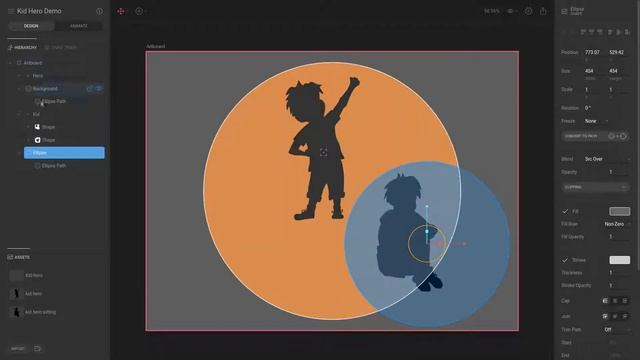Viewport: 640px width, 360px height.
Task: Open the settings icon in top toolbar
Action: (x=529, y=11)
